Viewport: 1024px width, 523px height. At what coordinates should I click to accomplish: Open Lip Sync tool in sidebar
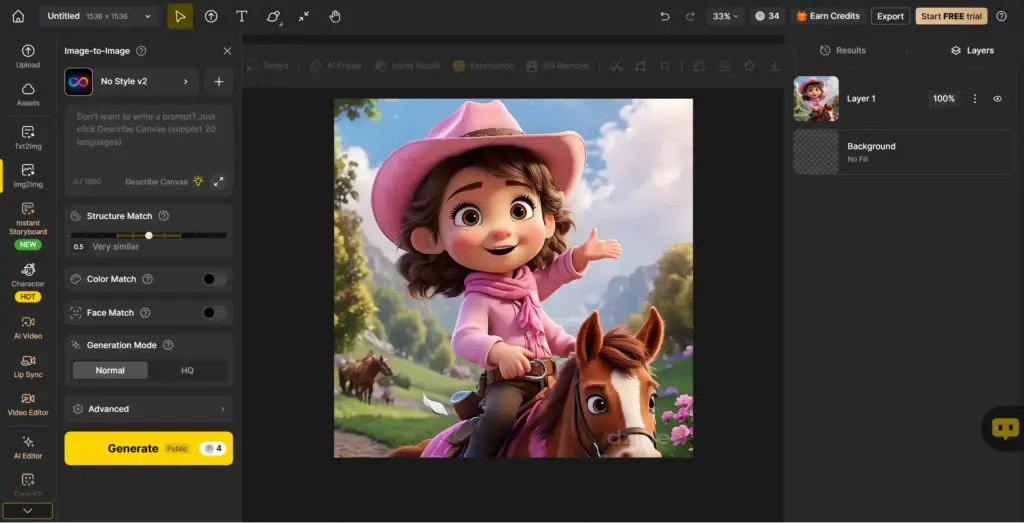pos(28,366)
